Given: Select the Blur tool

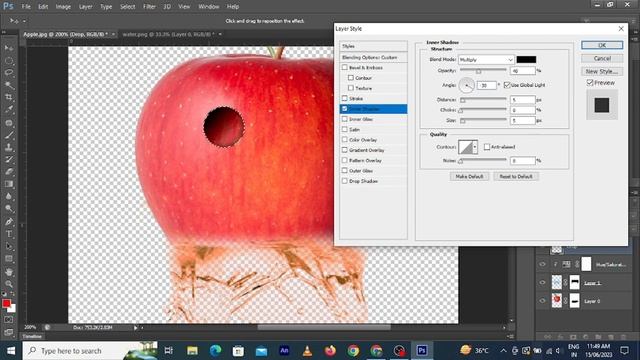Looking at the screenshot, I should click(9, 196).
